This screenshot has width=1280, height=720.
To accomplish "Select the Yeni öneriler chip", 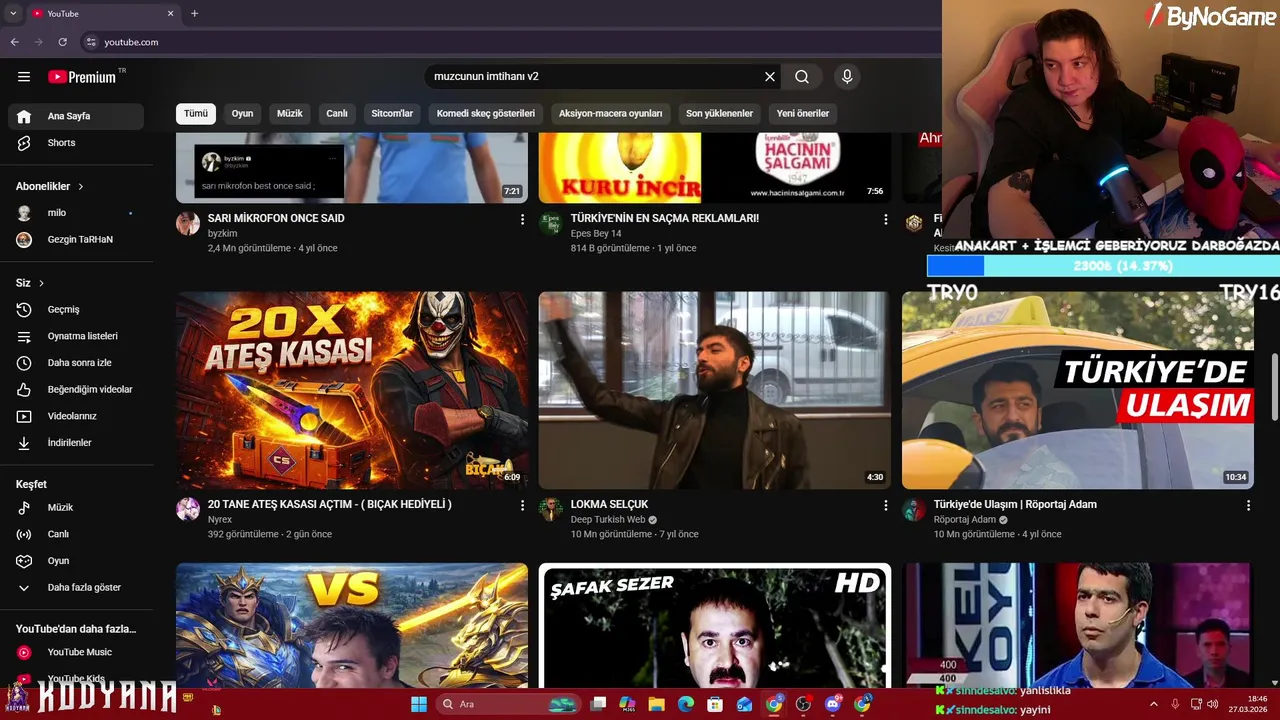I will coord(803,114).
